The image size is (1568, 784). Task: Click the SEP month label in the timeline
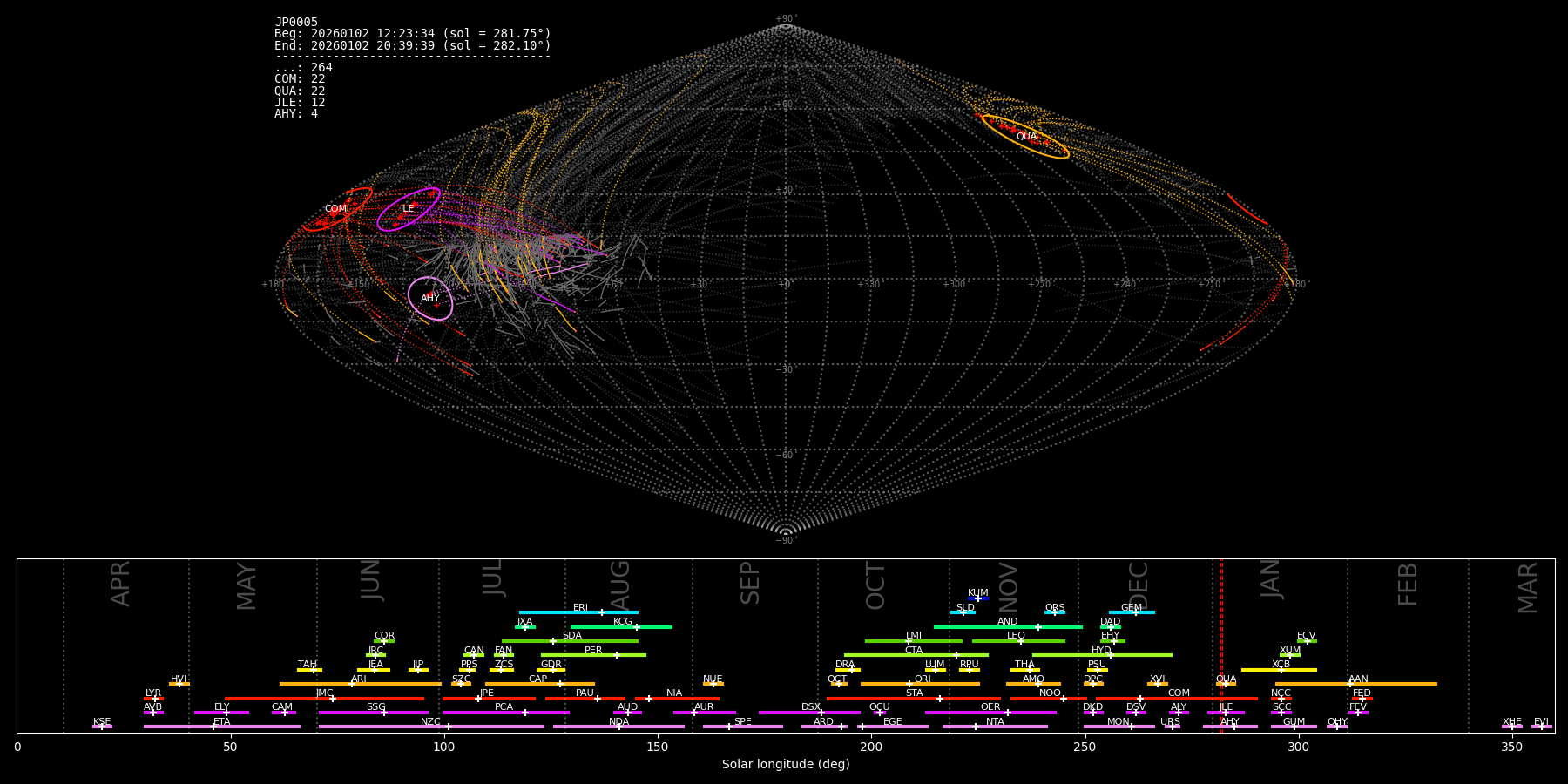pos(750,583)
